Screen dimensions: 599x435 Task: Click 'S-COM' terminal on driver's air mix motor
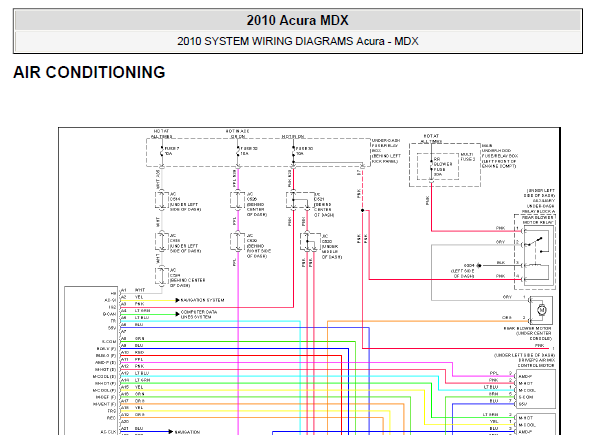526,397
